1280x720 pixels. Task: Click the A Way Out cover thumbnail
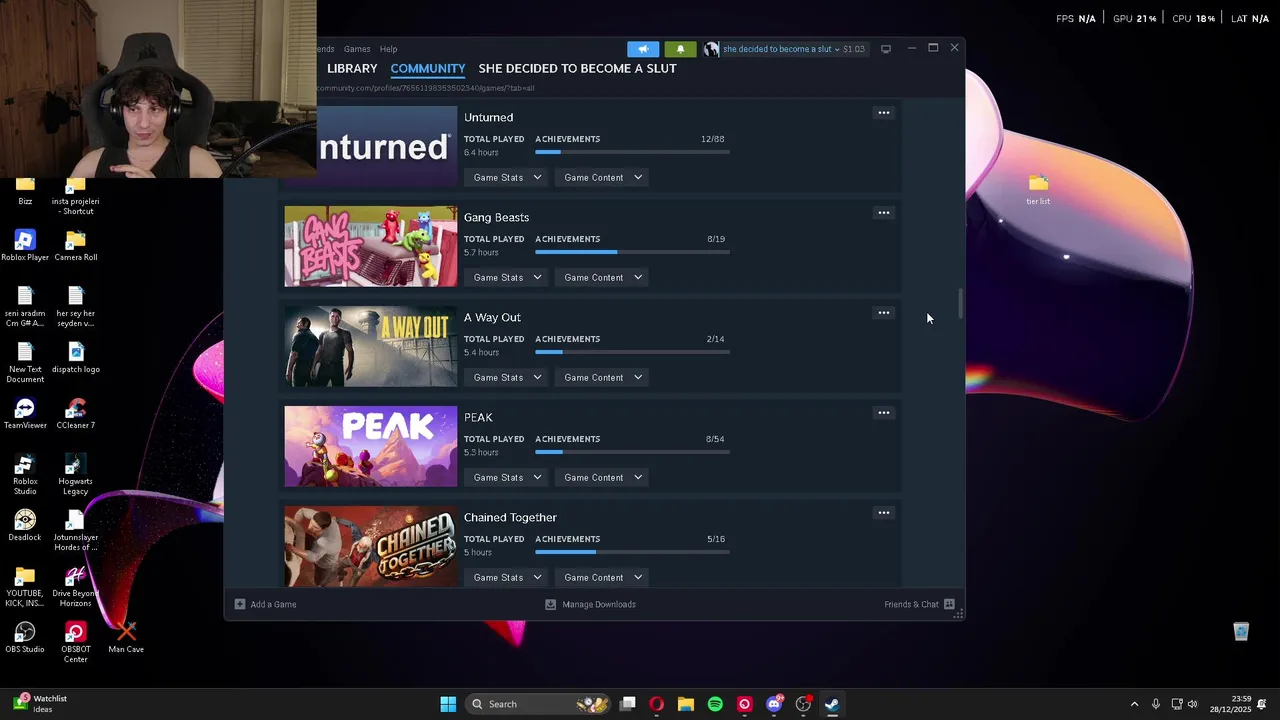(x=371, y=347)
